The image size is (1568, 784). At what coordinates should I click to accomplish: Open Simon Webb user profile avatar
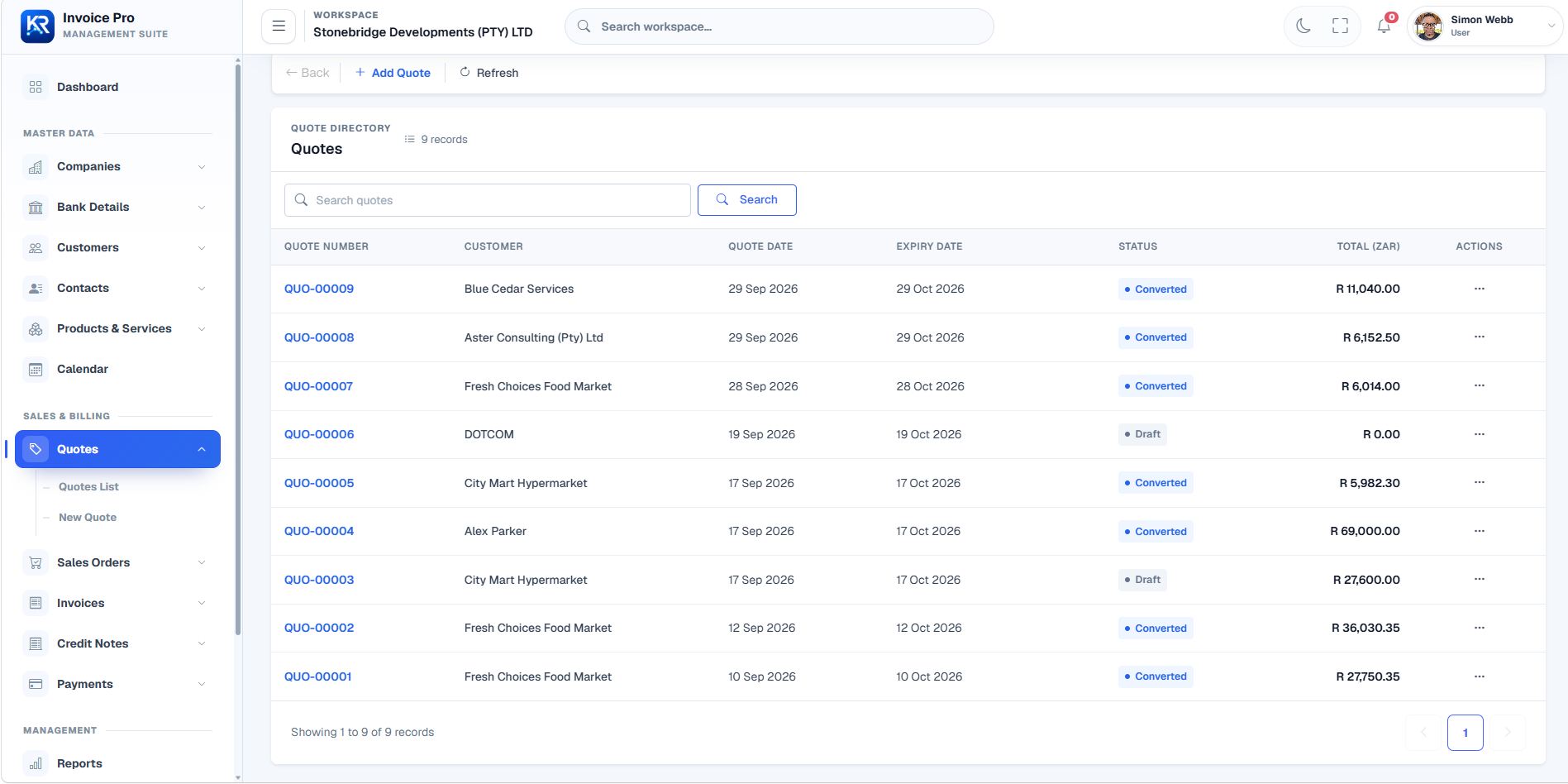[1428, 26]
